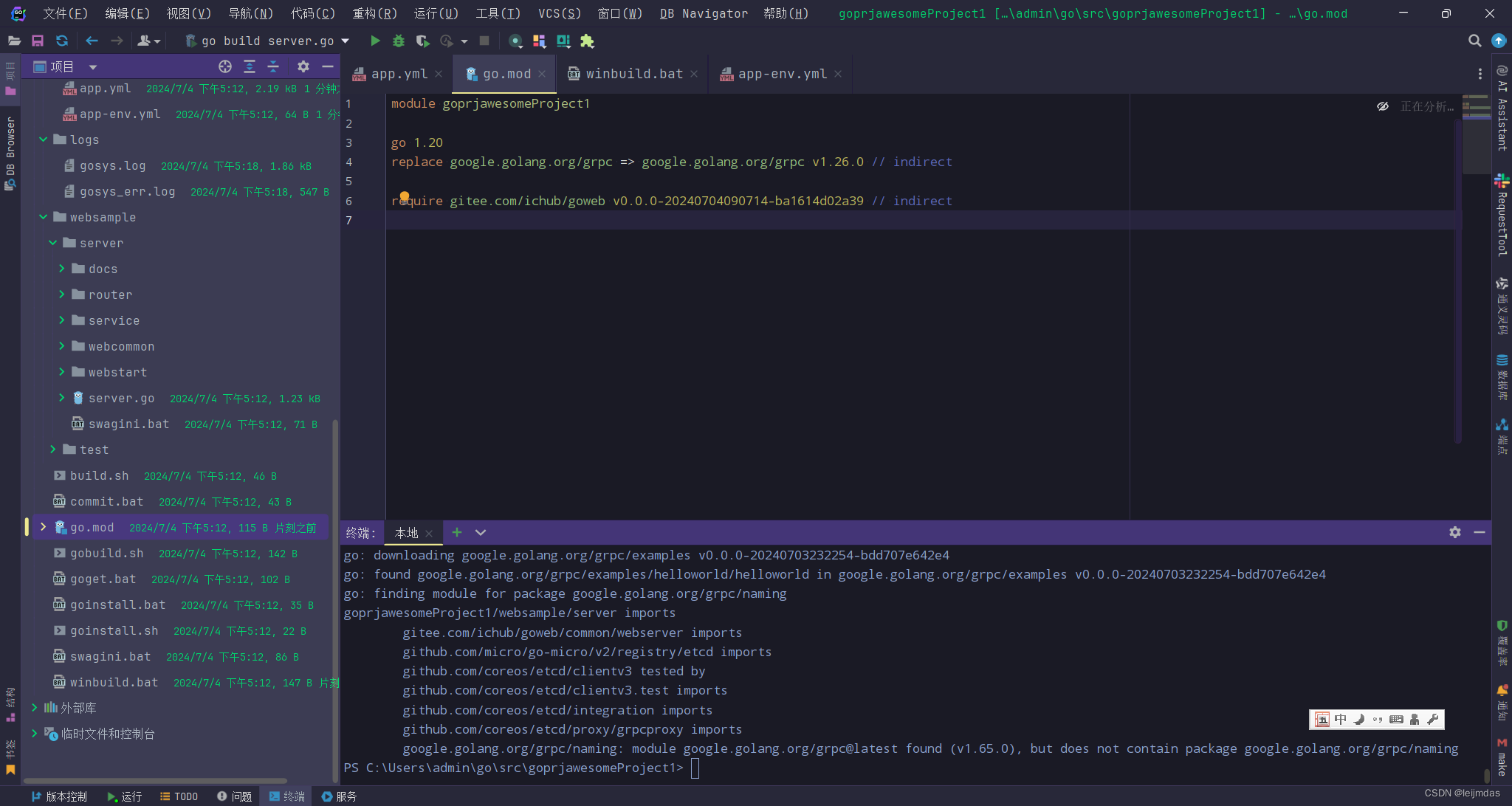1512x806 pixels.
Task: Click the update arrow icon at top right
Action: coord(1499,41)
